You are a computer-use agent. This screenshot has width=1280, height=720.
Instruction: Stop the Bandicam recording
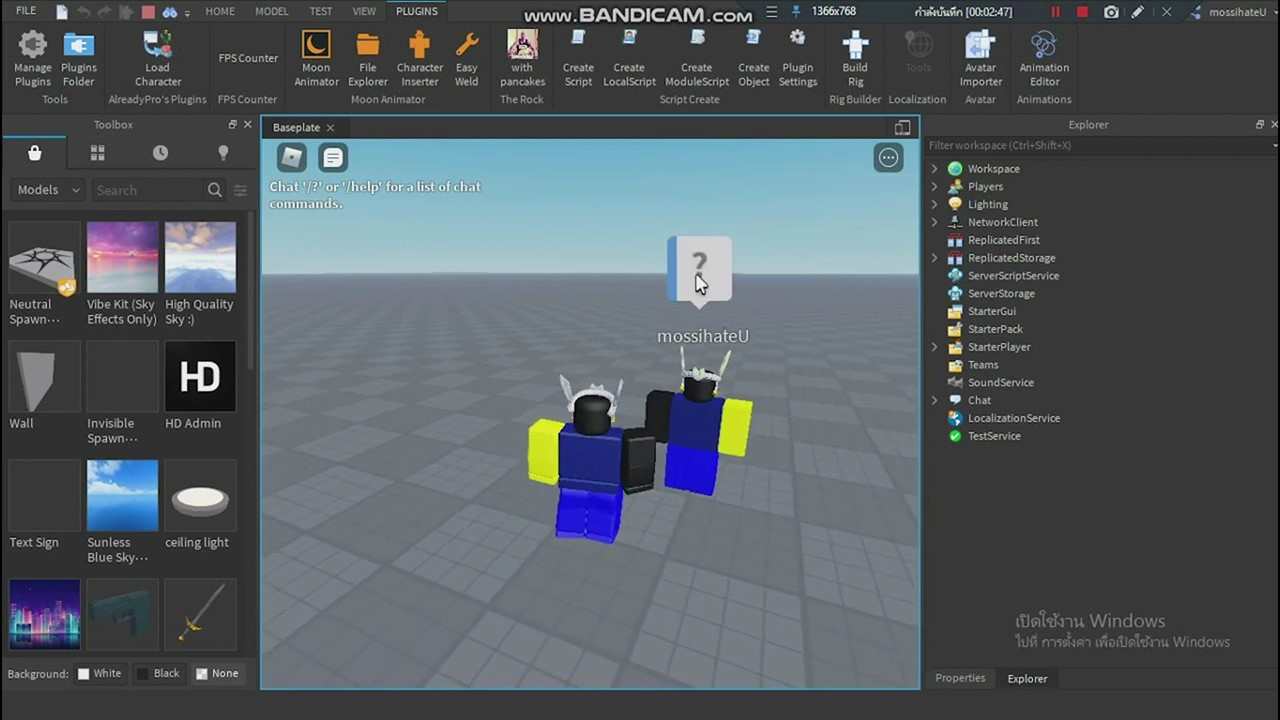click(x=1082, y=12)
